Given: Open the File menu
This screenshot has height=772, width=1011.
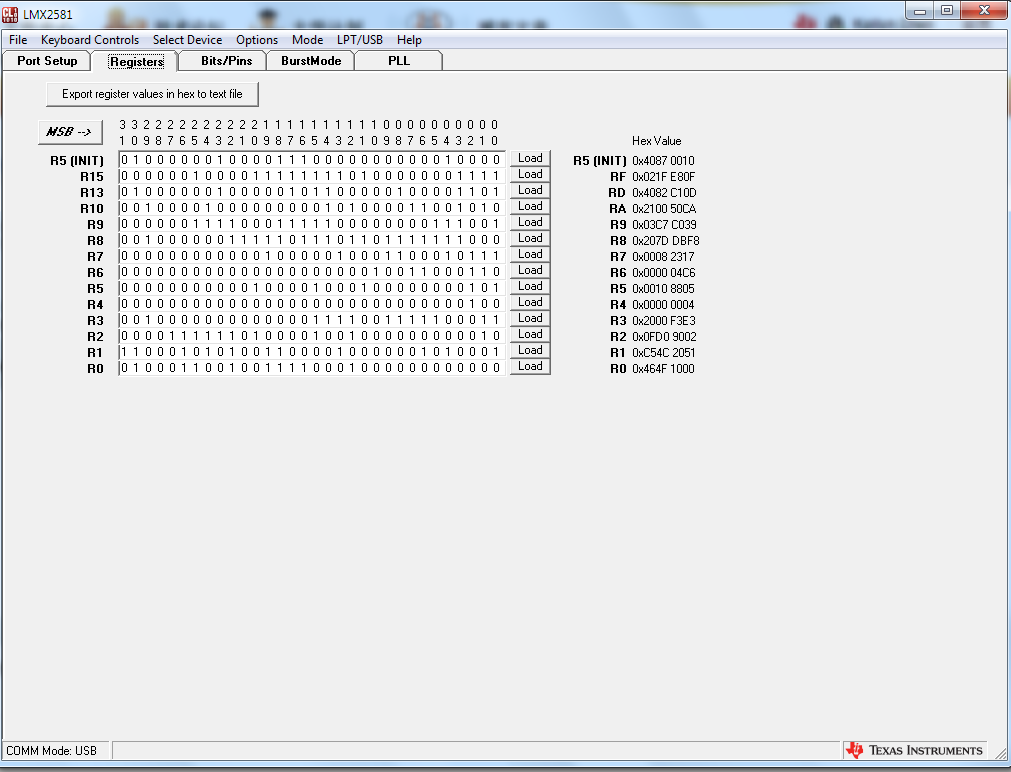Looking at the screenshot, I should (18, 40).
